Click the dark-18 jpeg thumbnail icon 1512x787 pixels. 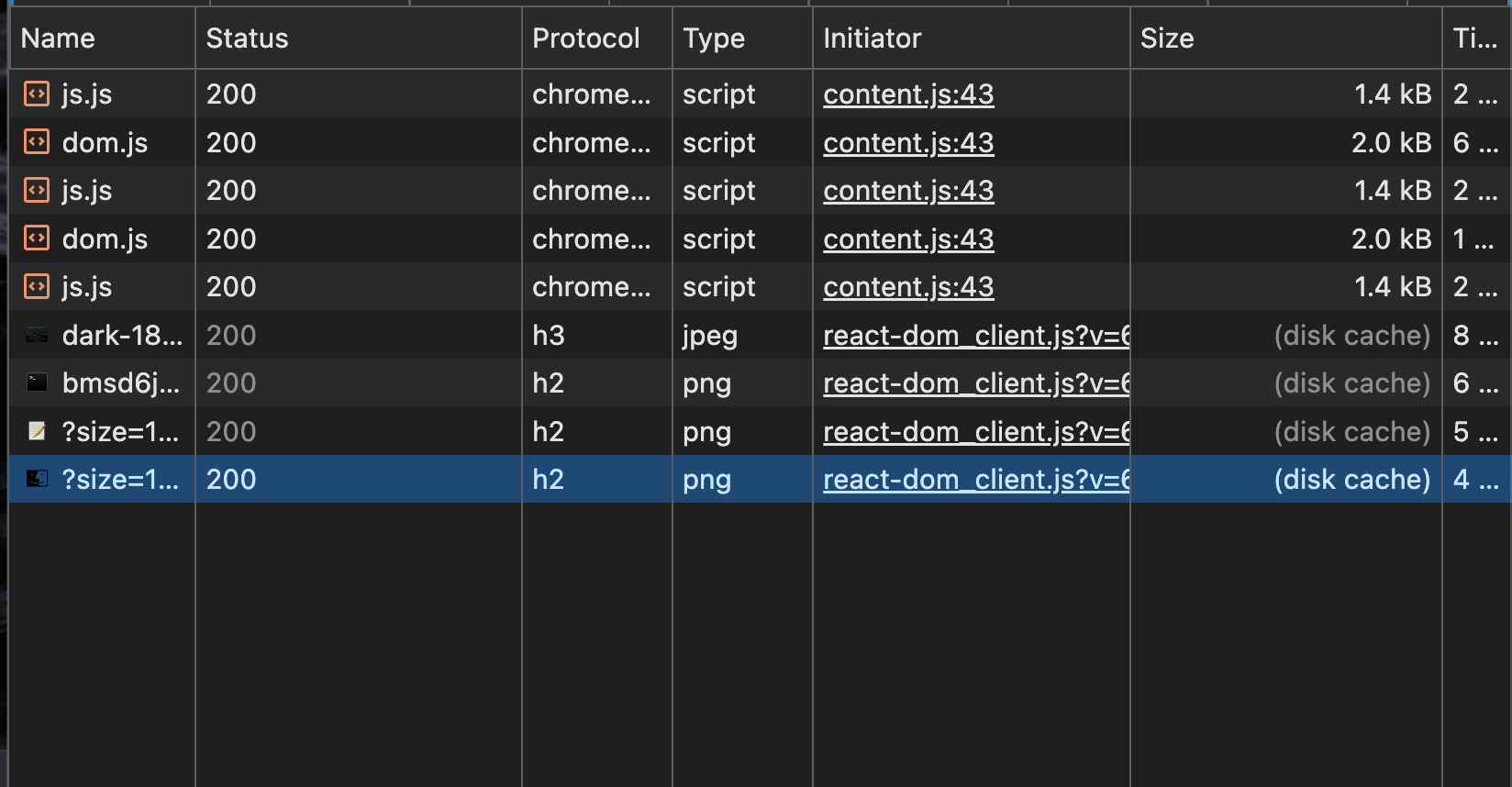pyautogui.click(x=37, y=335)
